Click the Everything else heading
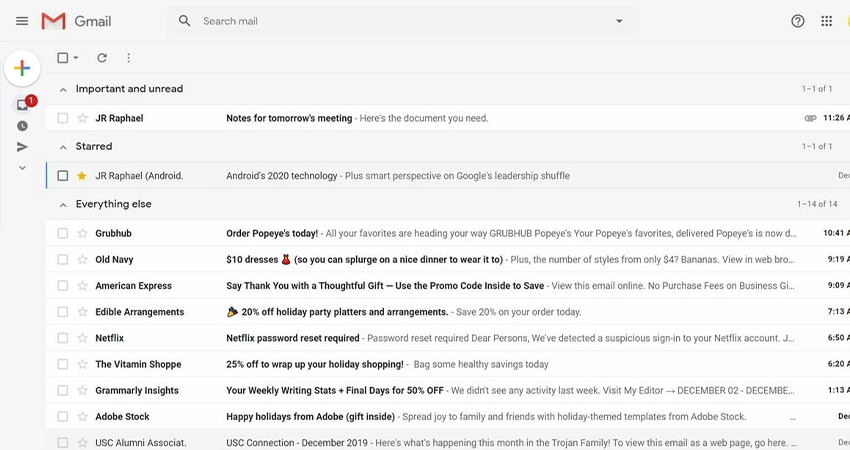The image size is (850, 450). pyautogui.click(x=113, y=204)
